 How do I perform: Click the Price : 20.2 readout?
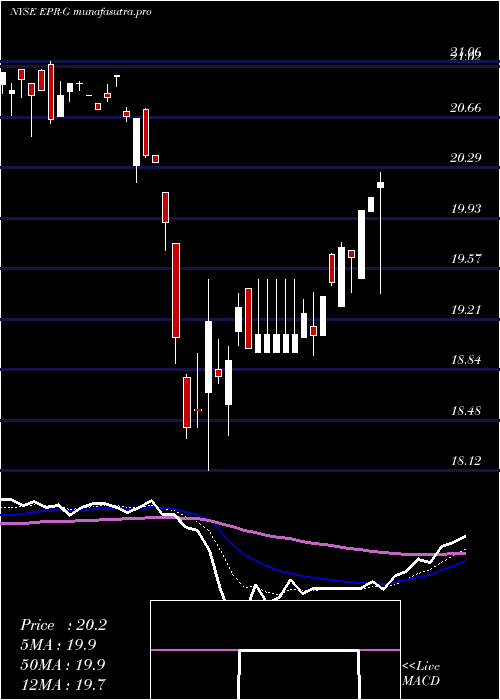[63, 625]
